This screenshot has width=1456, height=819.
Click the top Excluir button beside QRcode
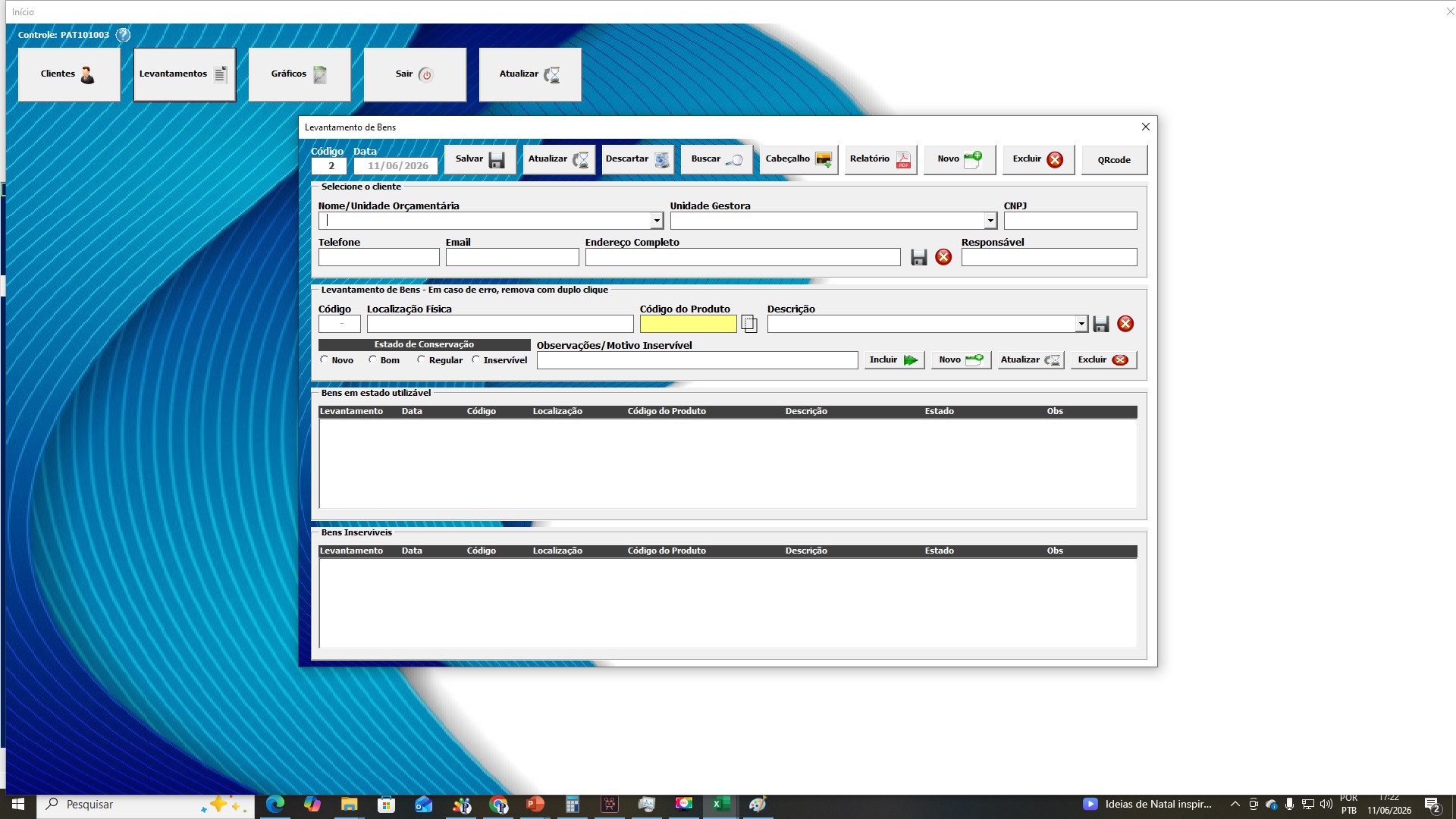[1038, 159]
